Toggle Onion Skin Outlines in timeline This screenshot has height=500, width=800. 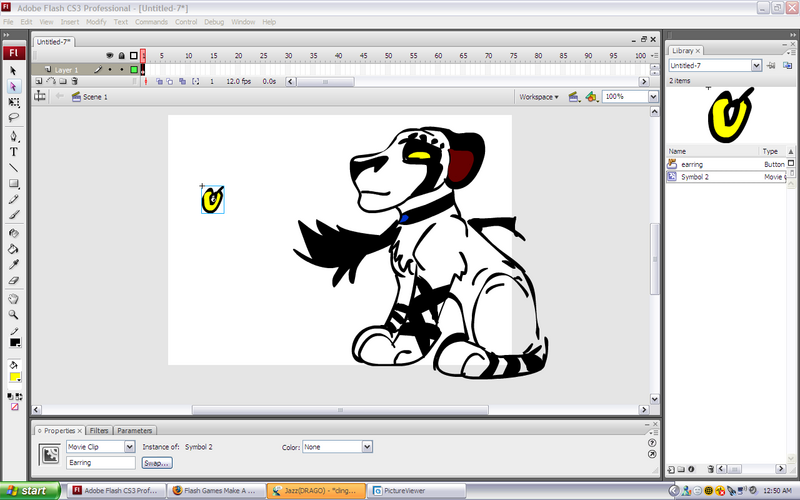pos(170,81)
